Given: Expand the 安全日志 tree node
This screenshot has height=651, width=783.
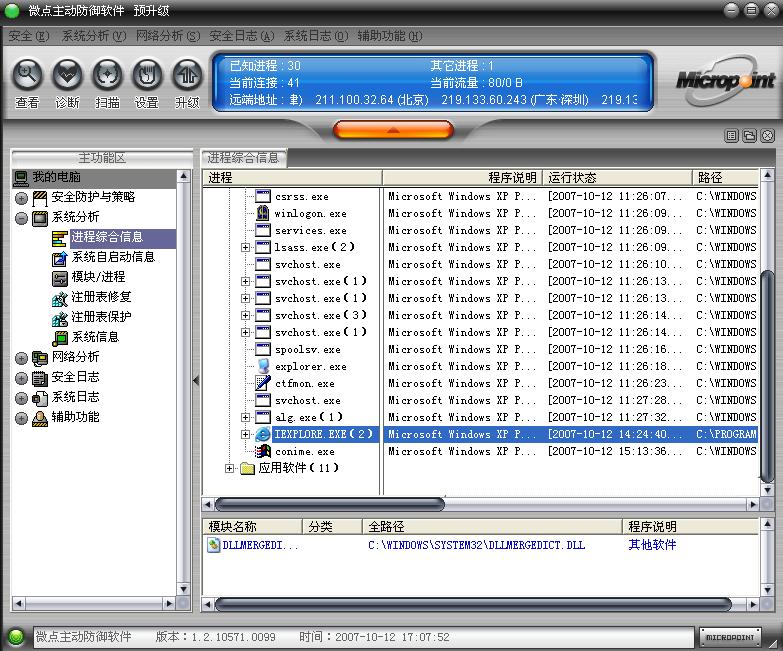Looking at the screenshot, I should (x=21, y=378).
